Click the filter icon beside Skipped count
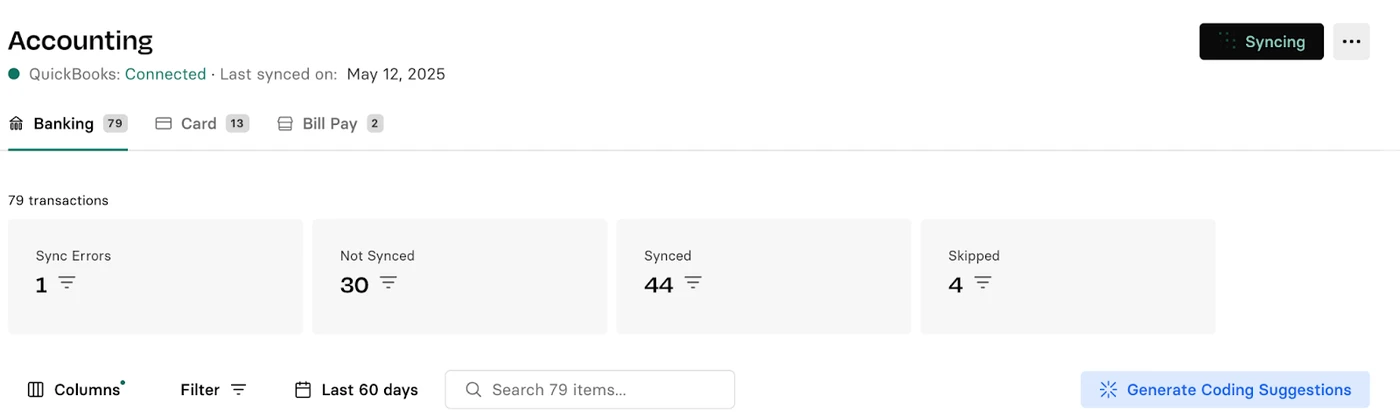This screenshot has width=1400, height=417. [983, 283]
